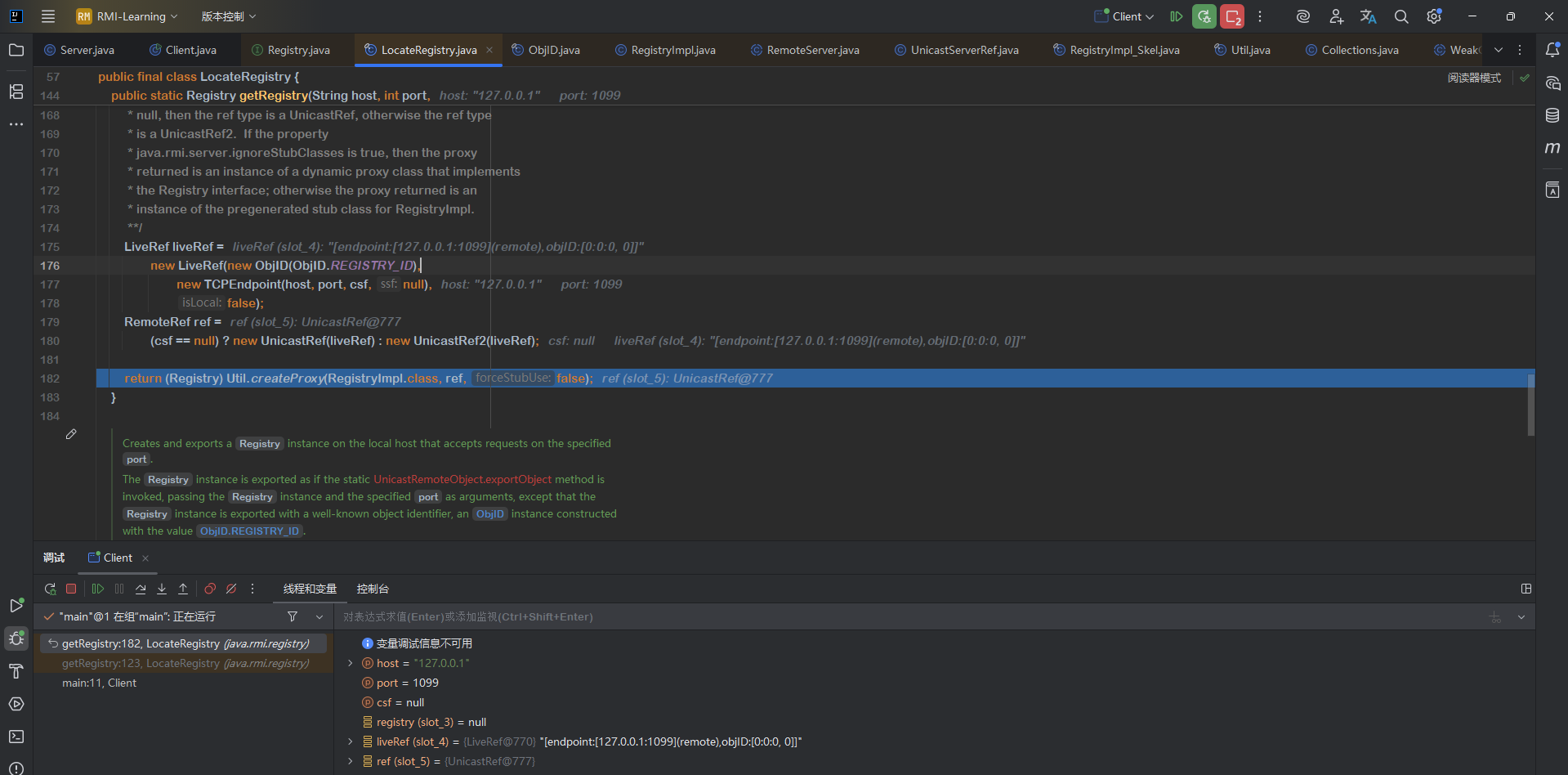Stop the debug session with red square

coord(71,589)
